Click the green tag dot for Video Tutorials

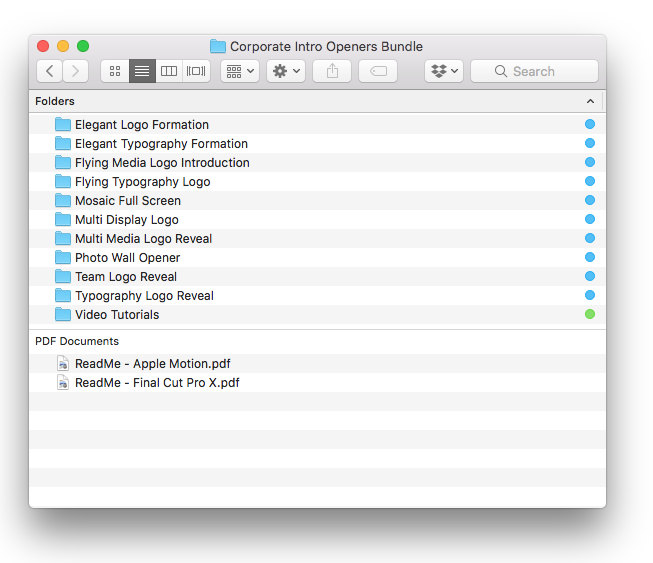[590, 314]
